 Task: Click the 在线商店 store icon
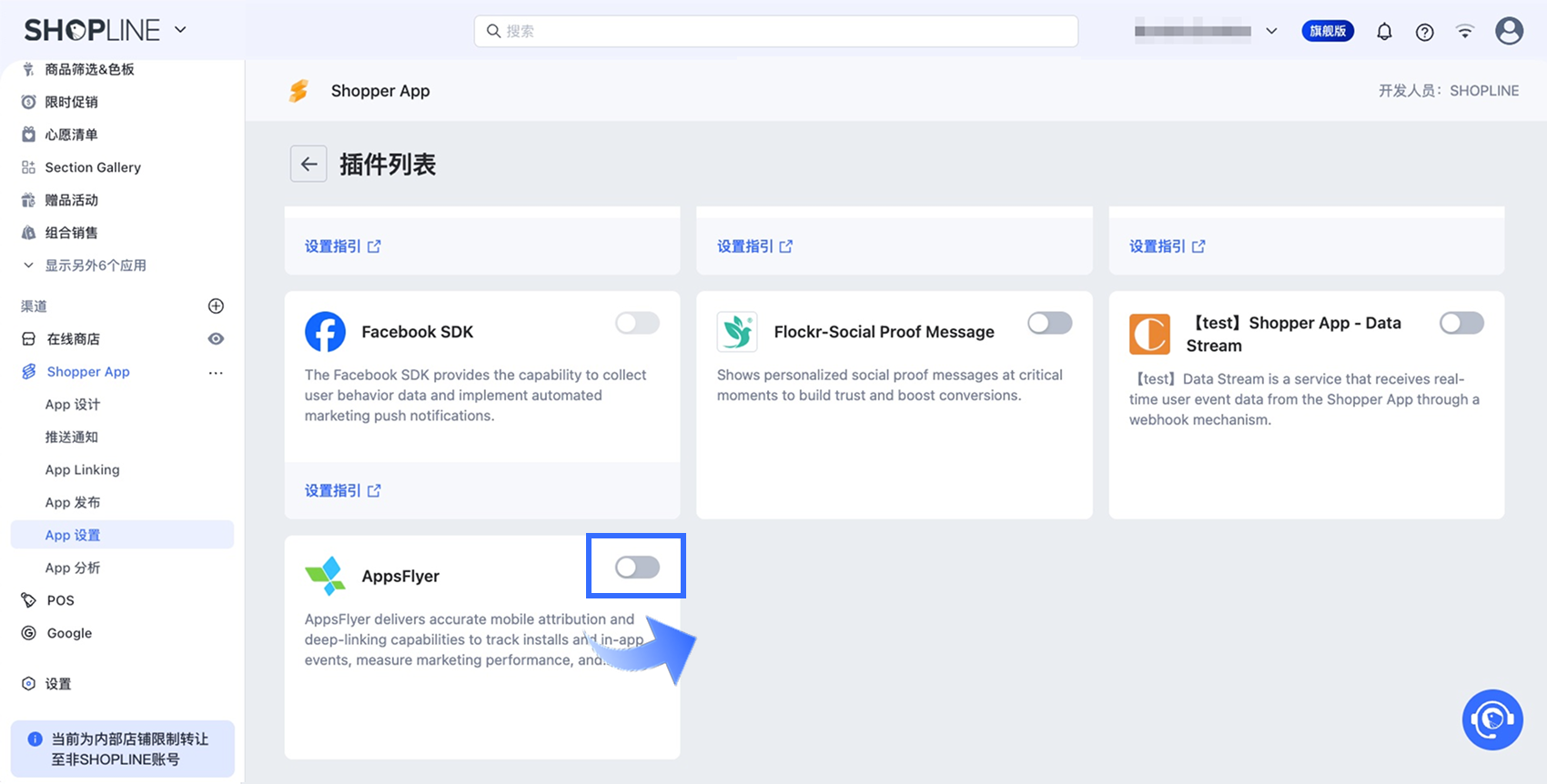29,339
